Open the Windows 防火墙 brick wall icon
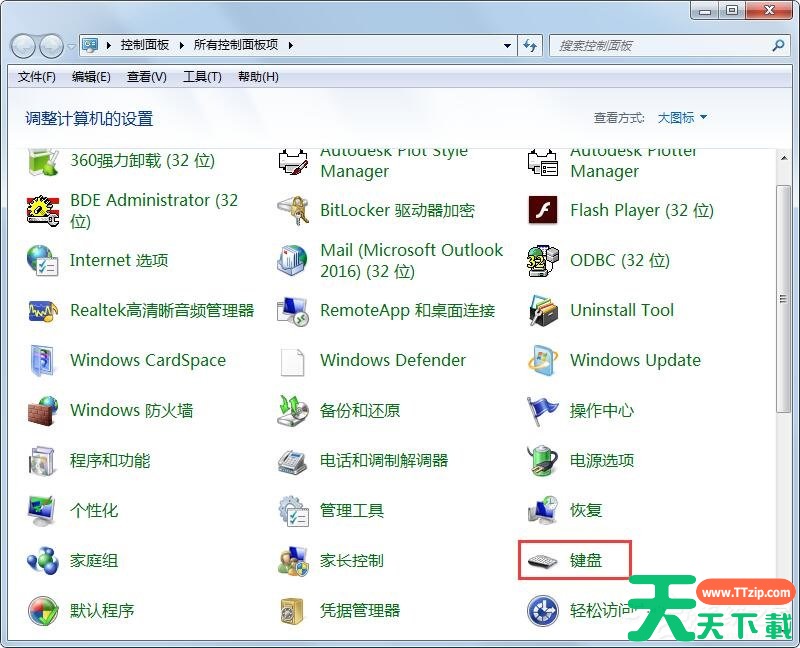This screenshot has height=648, width=800. click(43, 410)
